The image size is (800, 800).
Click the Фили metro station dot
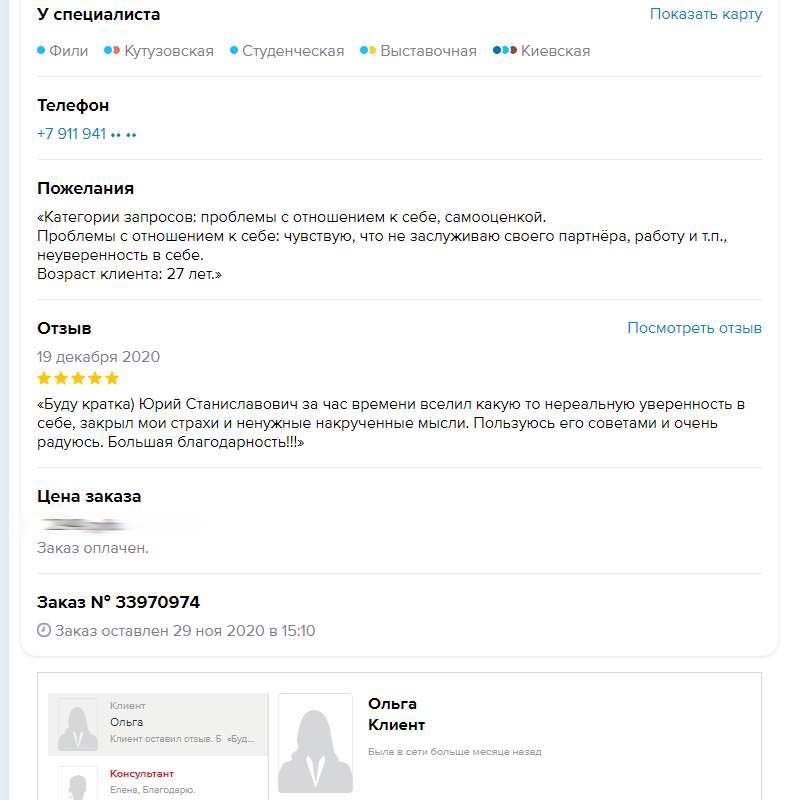pyautogui.click(x=41, y=51)
